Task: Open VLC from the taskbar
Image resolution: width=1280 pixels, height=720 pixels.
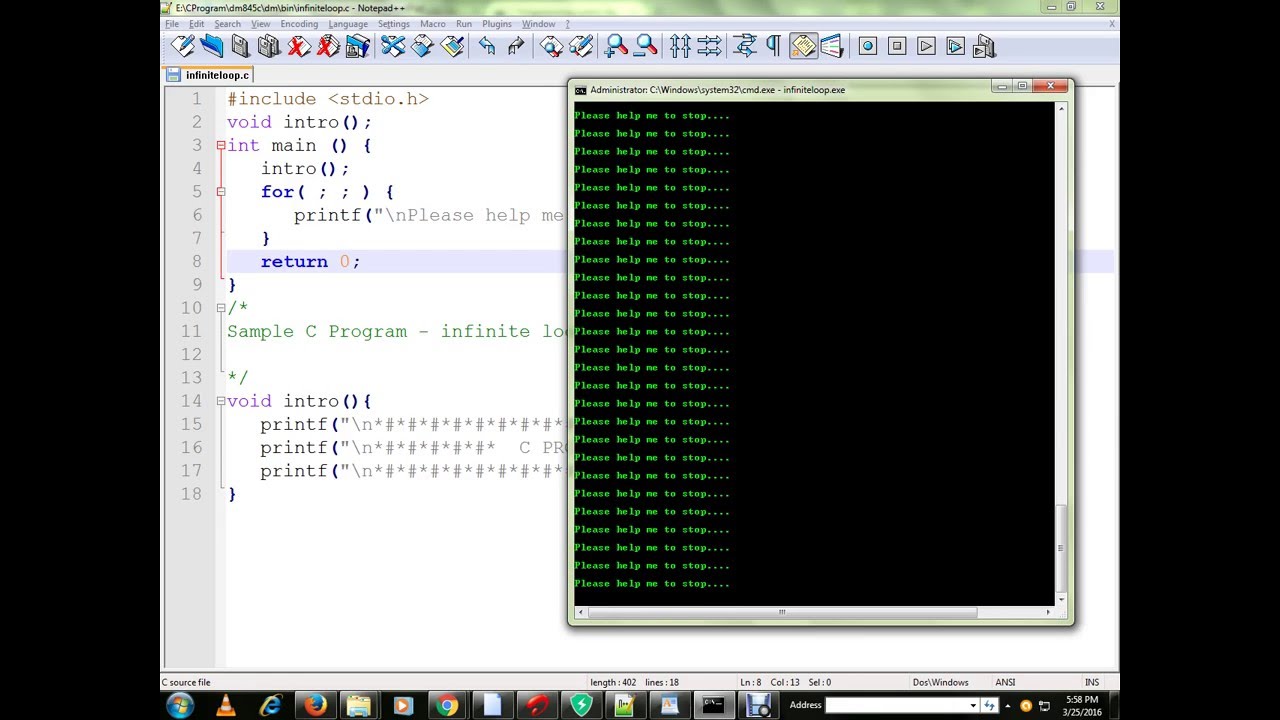Action: 226,705
